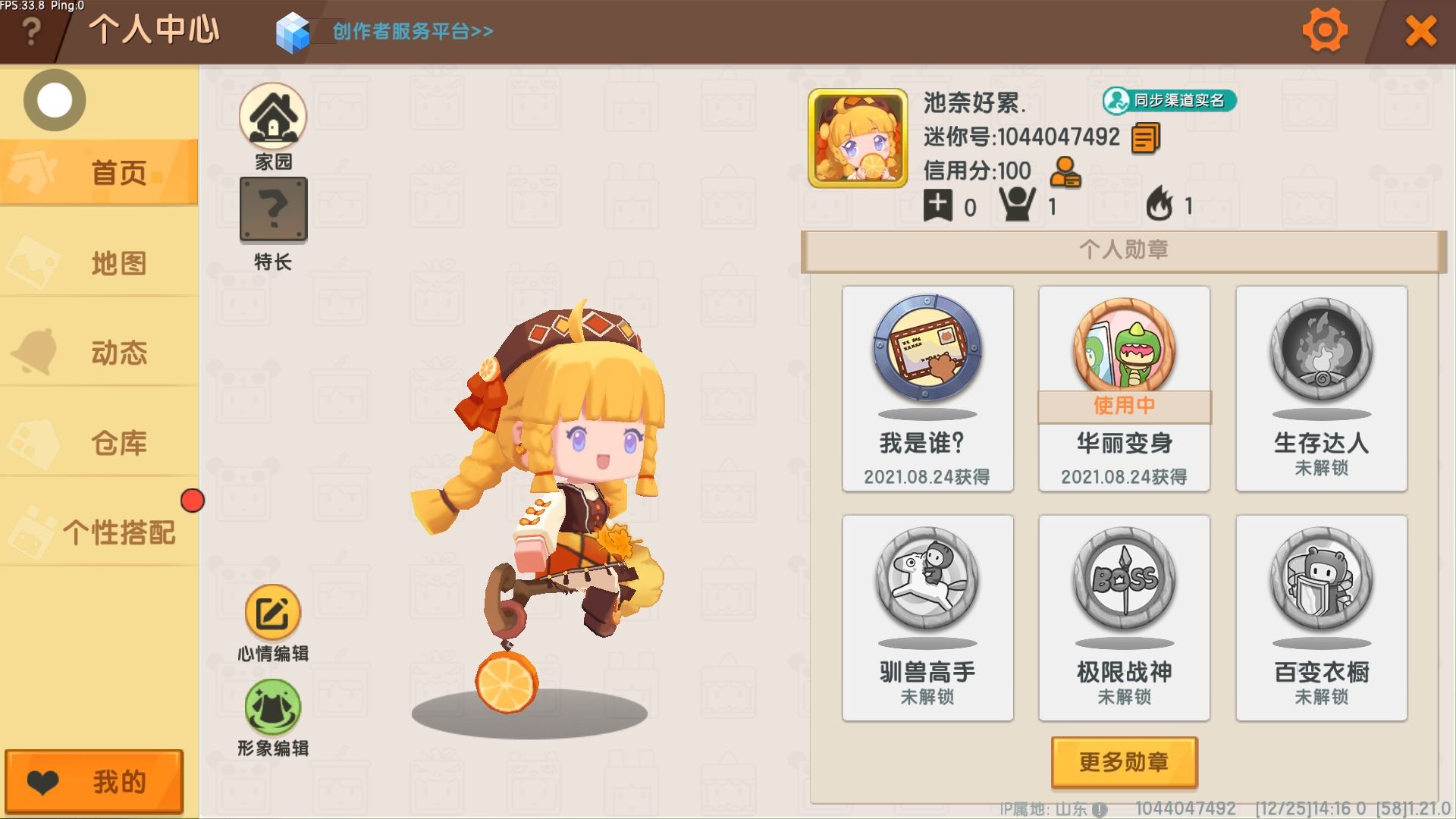Open the orange settings gear
Viewport: 1456px width, 819px height.
pyautogui.click(x=1325, y=30)
